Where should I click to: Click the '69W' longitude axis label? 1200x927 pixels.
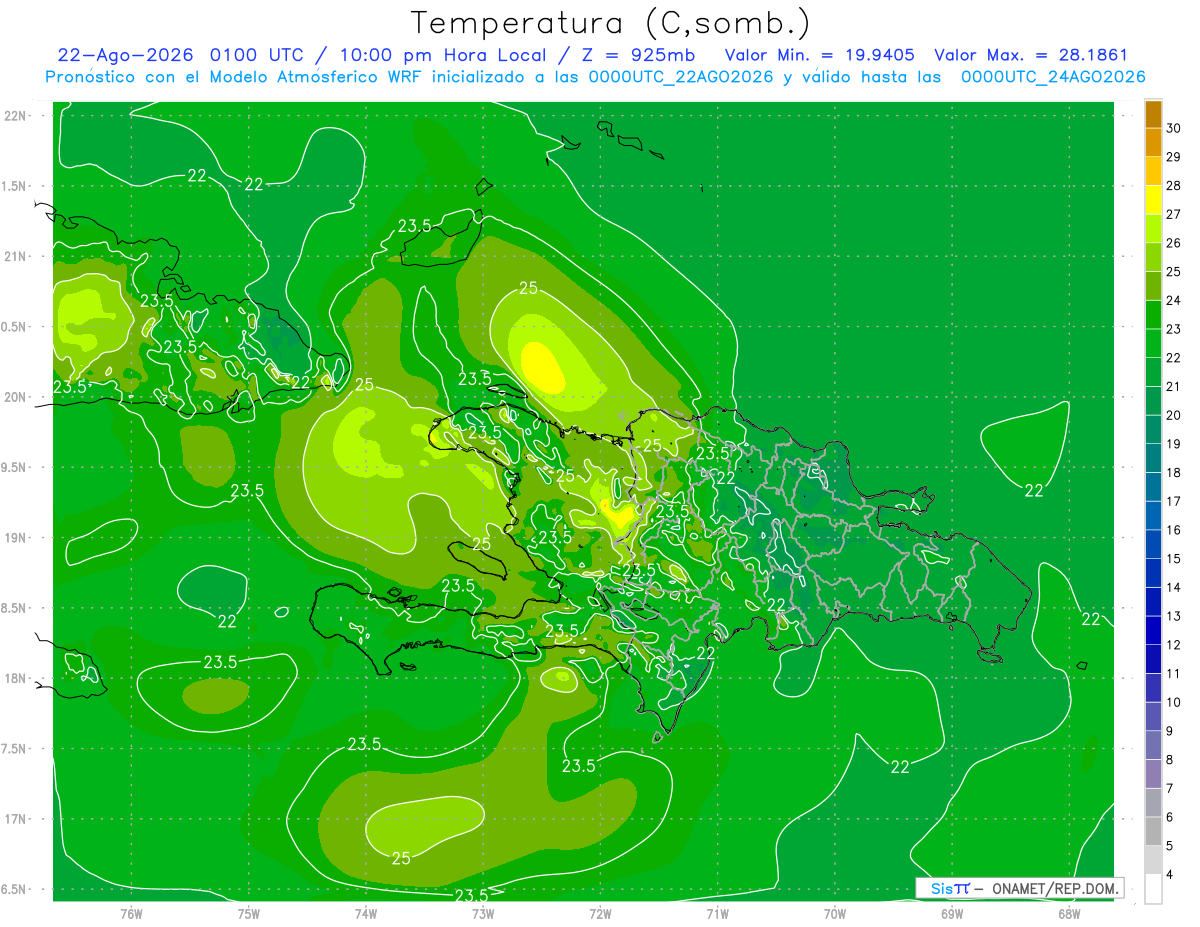(952, 913)
